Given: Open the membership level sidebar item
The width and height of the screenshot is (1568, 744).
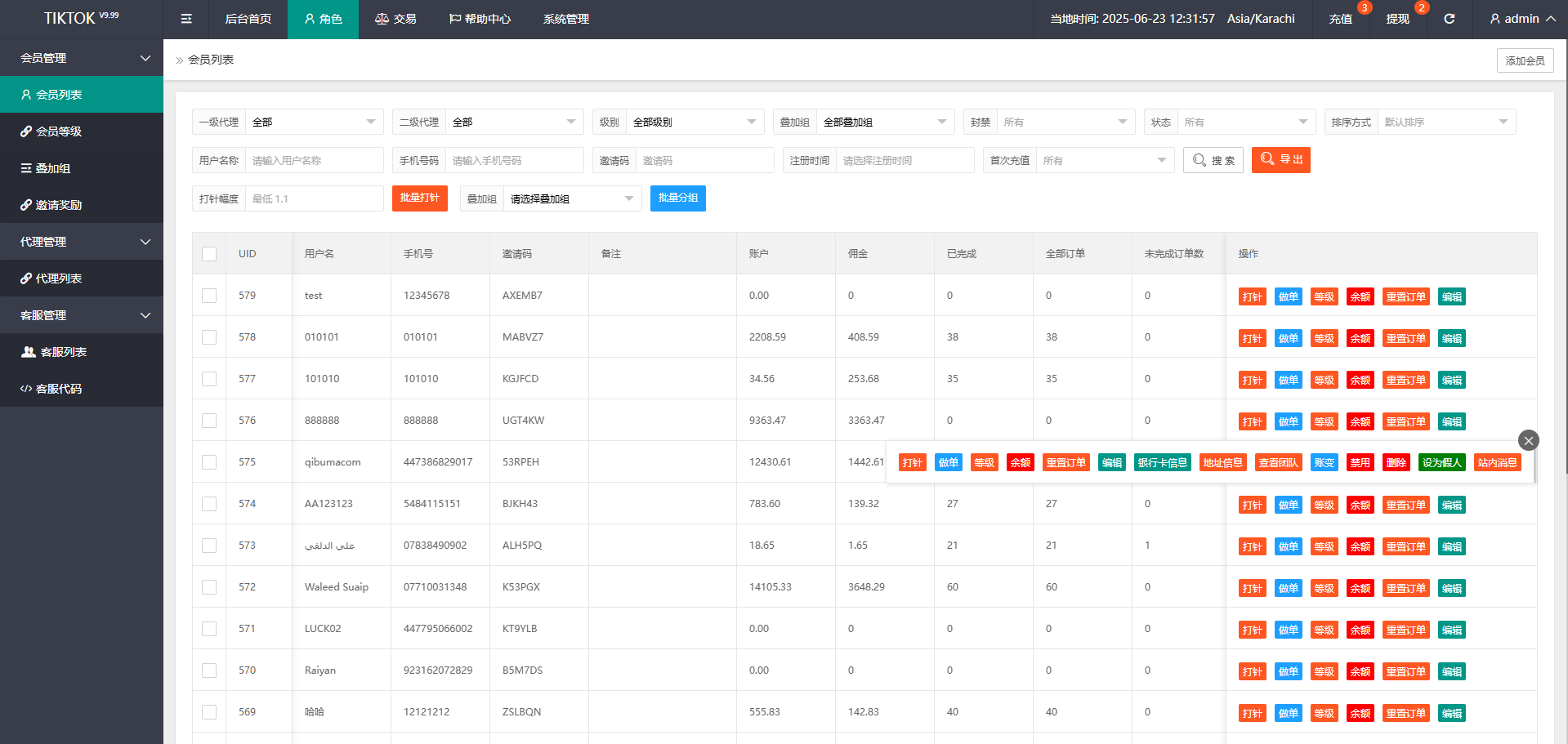Looking at the screenshot, I should pos(59,131).
